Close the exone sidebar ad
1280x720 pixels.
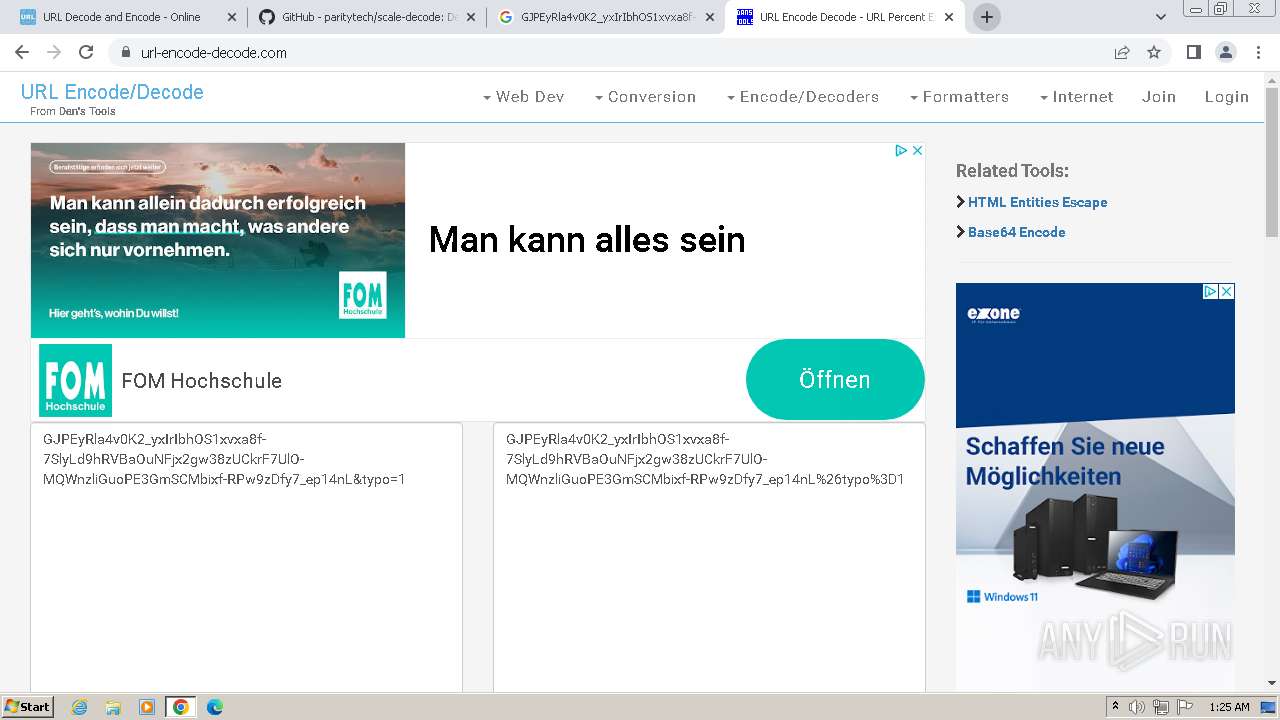click(x=1227, y=291)
